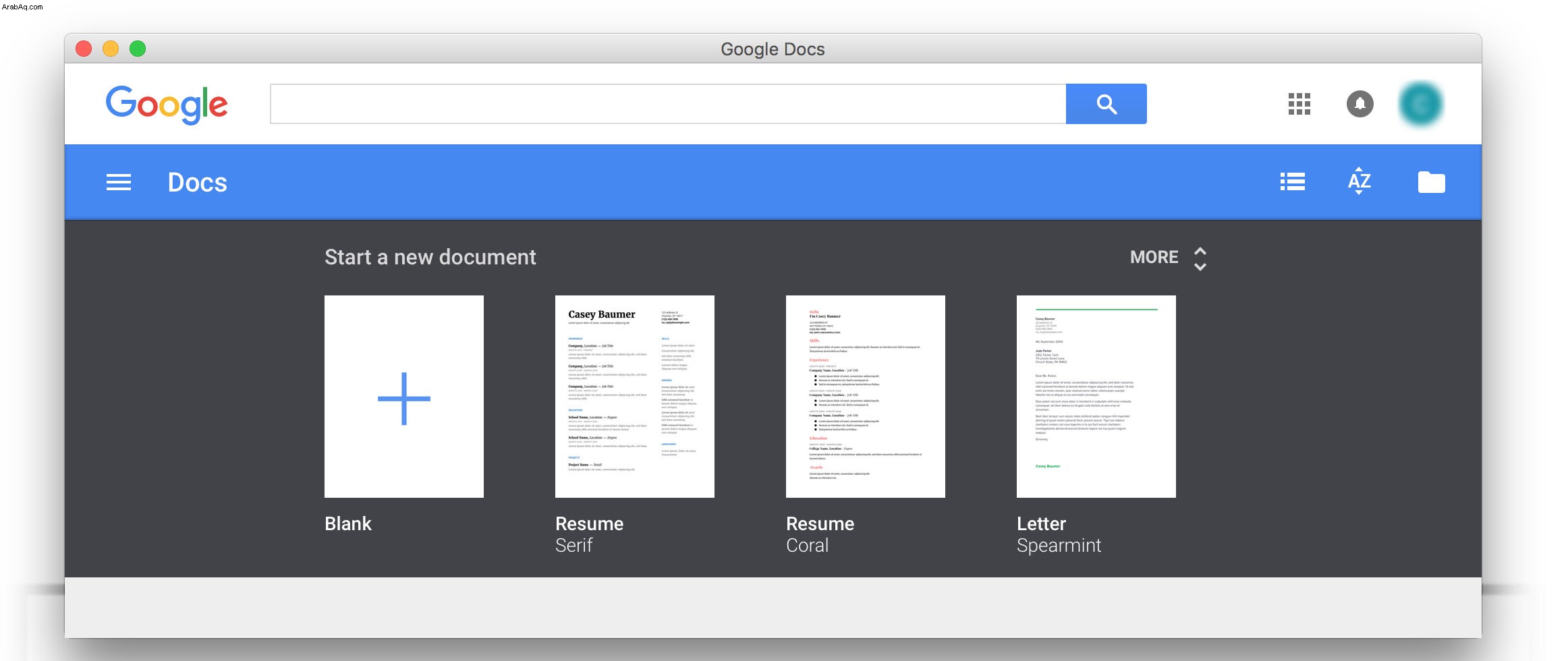This screenshot has height=661, width=1568.
Task: Click the Docs title in the header
Action: point(197,182)
